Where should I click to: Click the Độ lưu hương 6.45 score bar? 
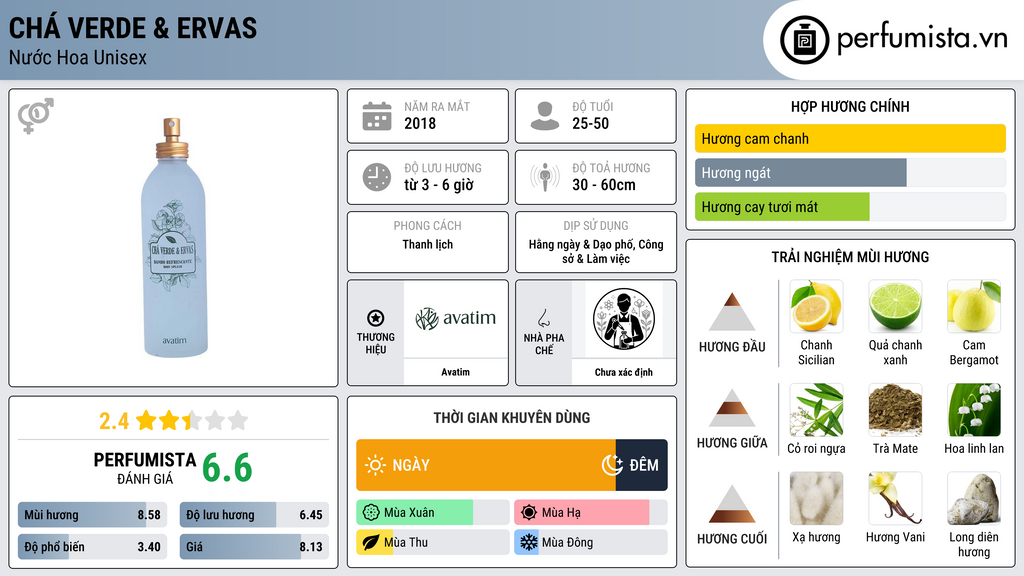(254, 515)
